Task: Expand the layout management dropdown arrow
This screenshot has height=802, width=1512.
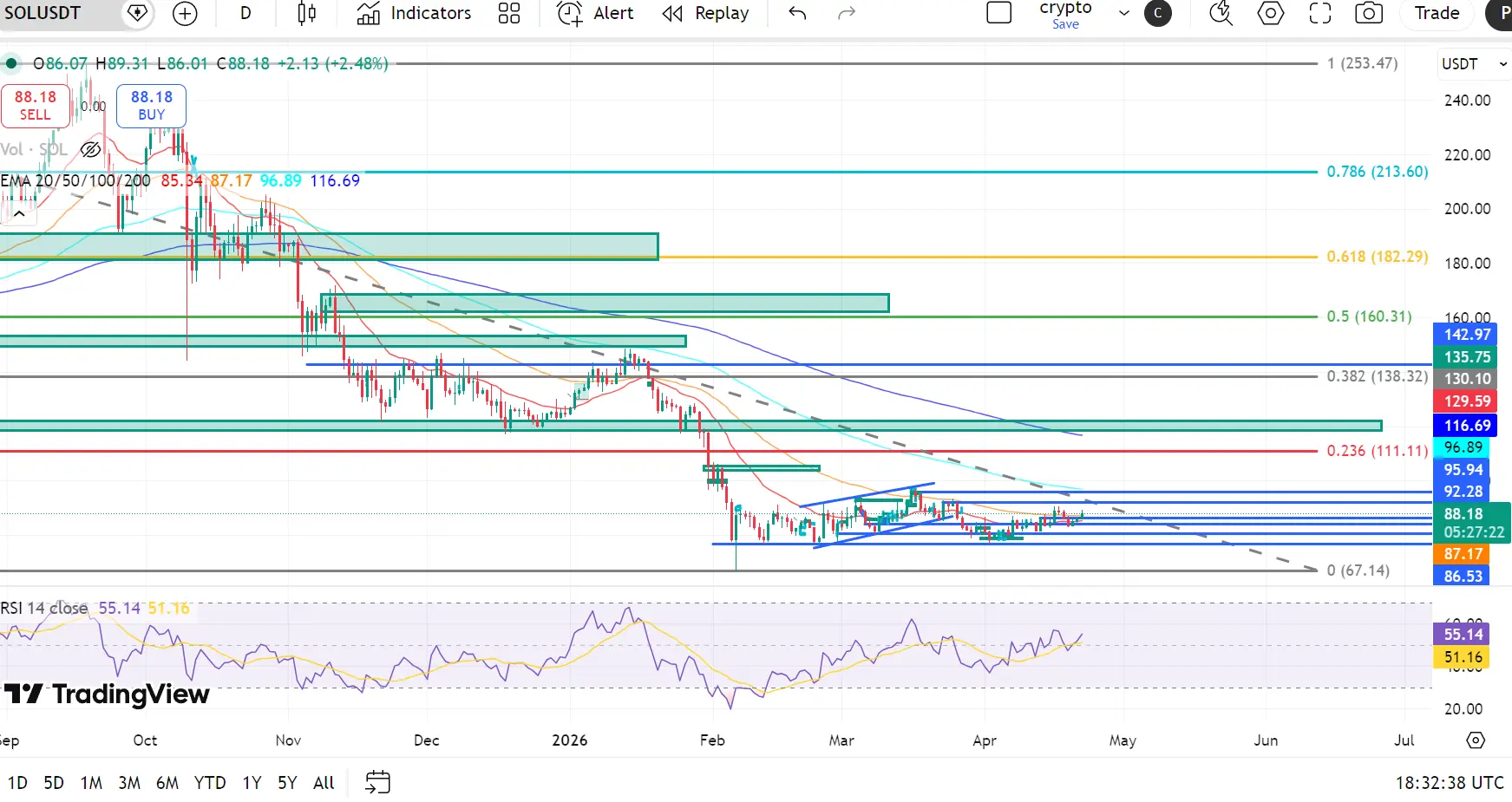Action: coord(1124,13)
